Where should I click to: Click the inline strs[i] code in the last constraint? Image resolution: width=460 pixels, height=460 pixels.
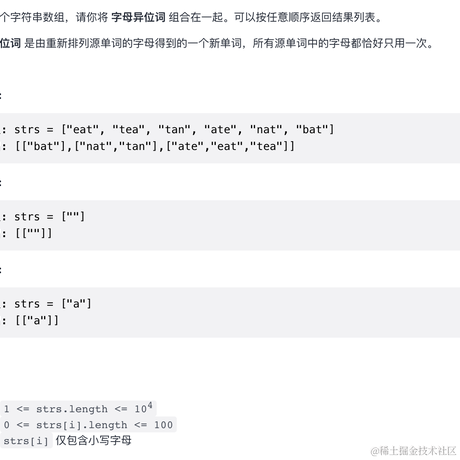(x=26, y=441)
